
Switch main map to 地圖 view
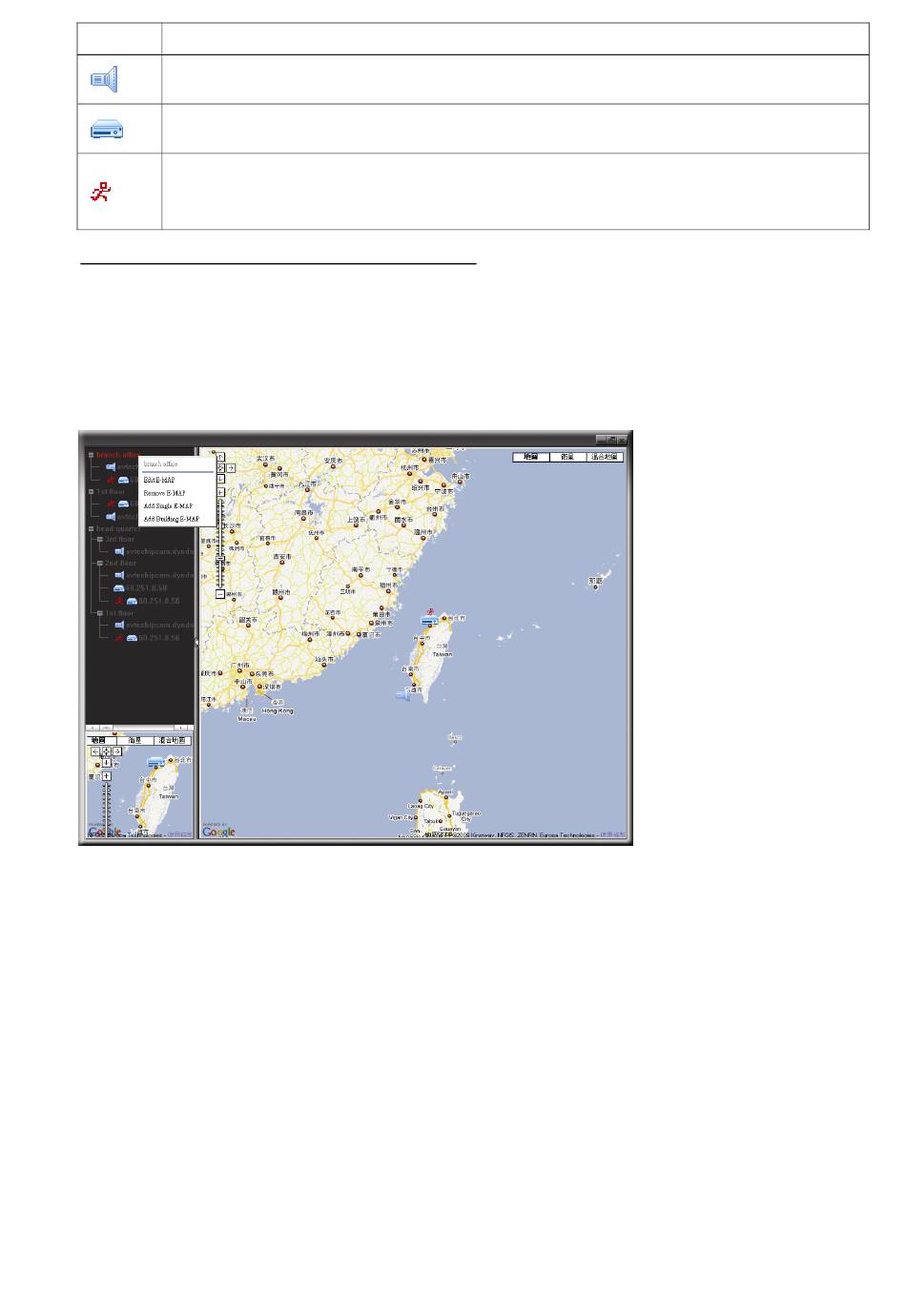tap(532, 457)
